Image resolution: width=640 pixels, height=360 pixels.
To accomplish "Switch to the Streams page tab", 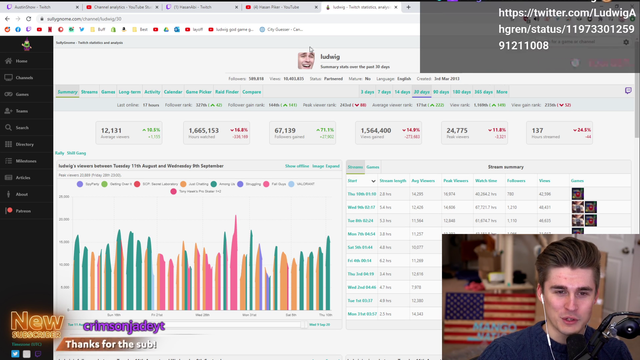I will click(89, 92).
